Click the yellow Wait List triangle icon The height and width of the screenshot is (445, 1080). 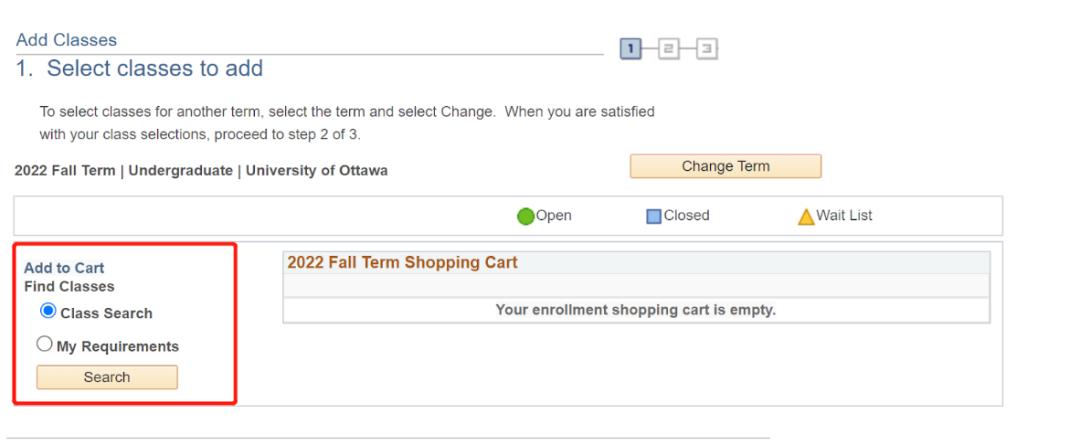[806, 216]
